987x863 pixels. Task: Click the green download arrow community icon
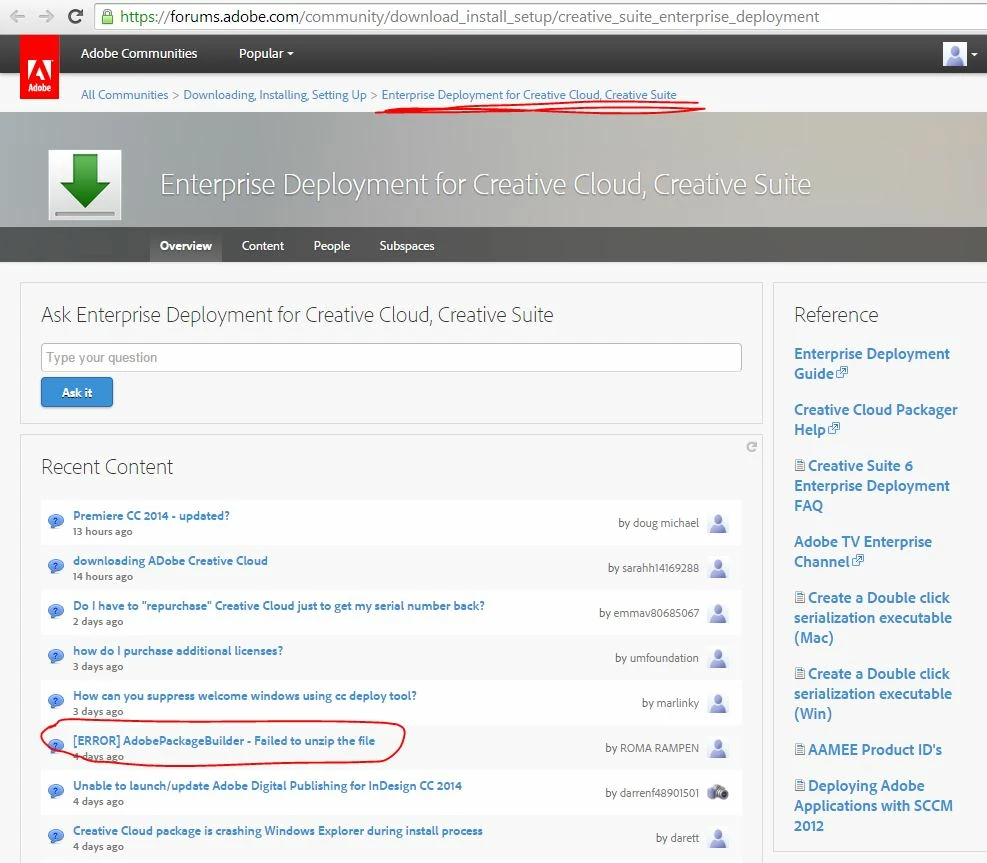(85, 185)
